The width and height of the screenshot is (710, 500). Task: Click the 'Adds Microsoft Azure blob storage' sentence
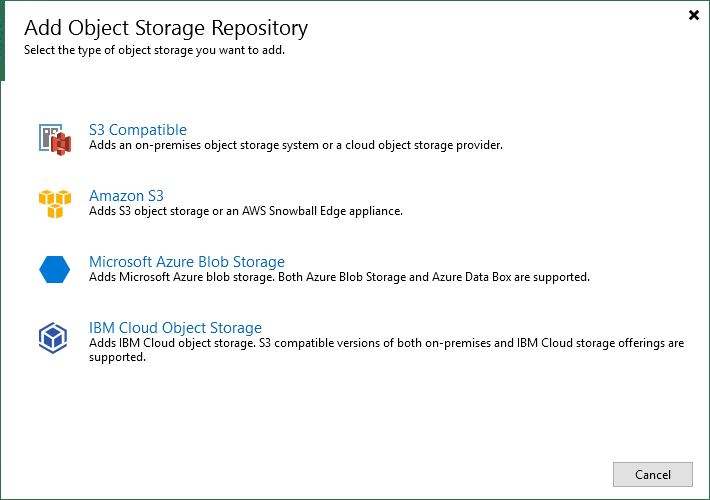pyautogui.click(x=182, y=277)
